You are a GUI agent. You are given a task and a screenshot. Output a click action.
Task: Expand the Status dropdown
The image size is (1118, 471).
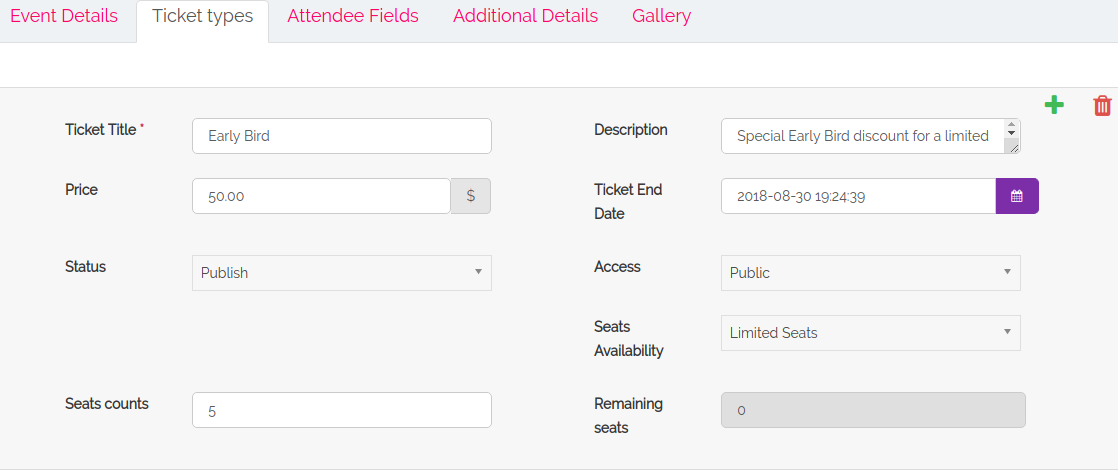[x=342, y=273]
